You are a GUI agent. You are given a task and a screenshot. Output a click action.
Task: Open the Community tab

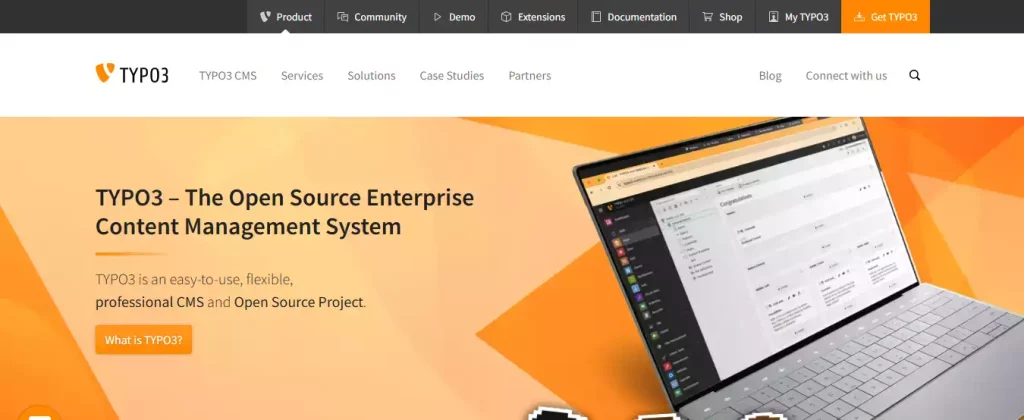(372, 17)
